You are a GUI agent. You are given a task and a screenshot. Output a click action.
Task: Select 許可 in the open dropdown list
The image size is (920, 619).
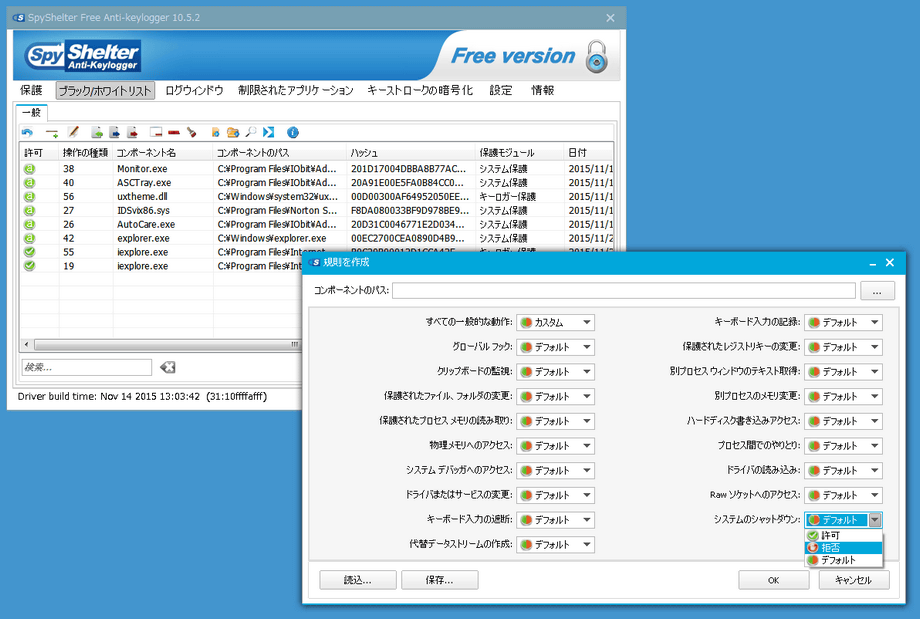click(x=843, y=535)
